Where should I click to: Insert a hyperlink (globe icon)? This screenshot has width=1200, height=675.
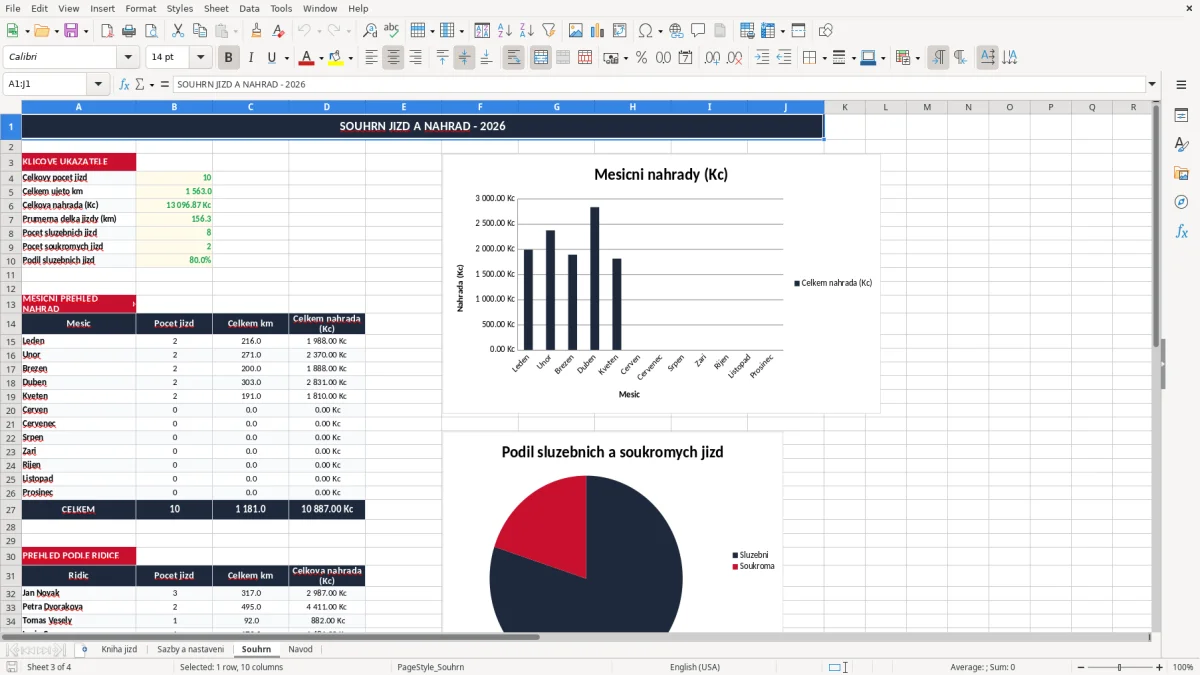pos(676,31)
